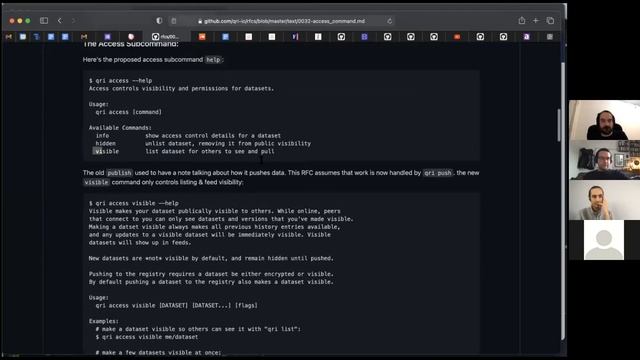
Task: Click the green fullscreen window button
Action: [28, 20]
